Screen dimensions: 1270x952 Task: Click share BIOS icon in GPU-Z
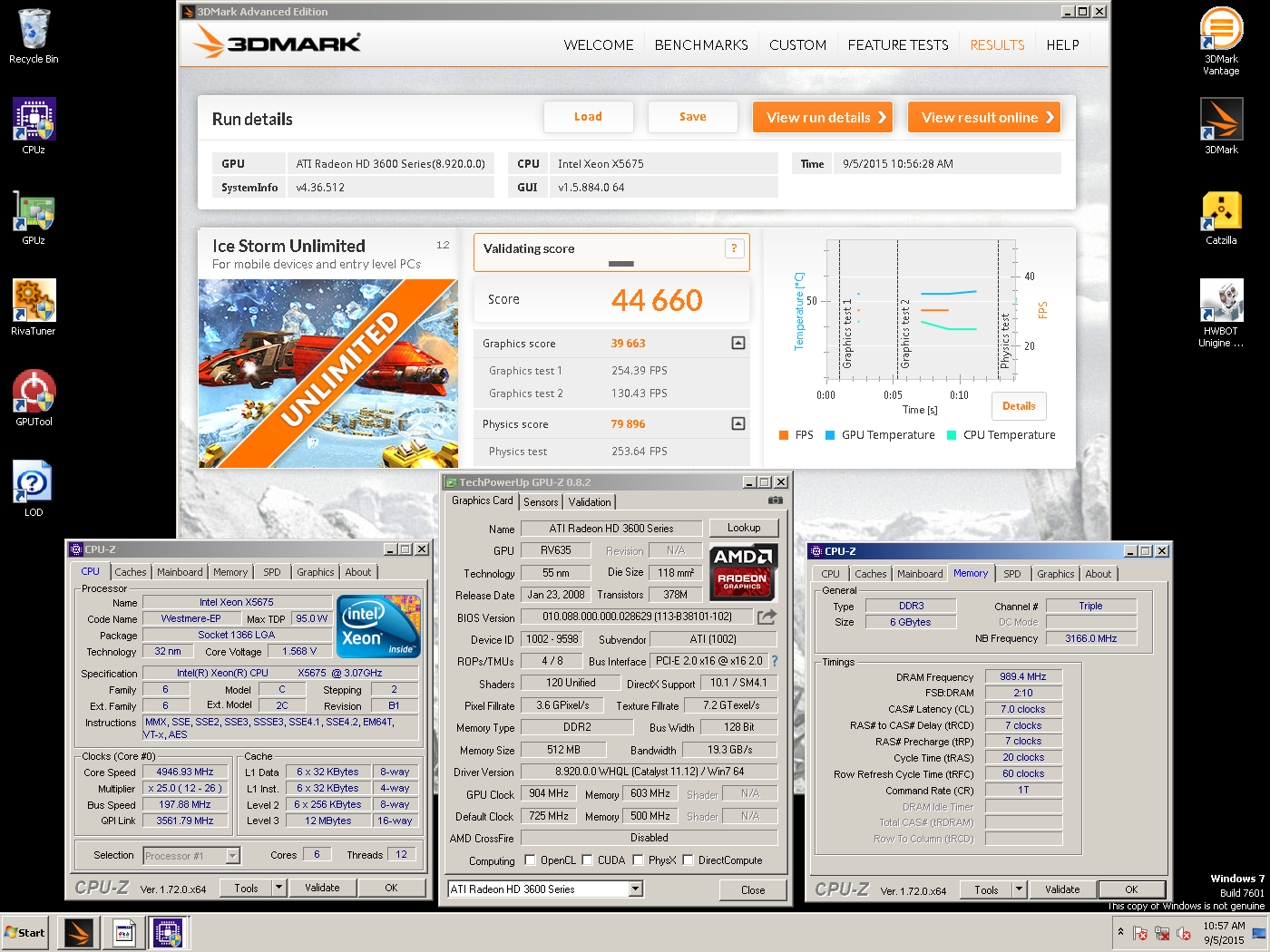coord(767,617)
